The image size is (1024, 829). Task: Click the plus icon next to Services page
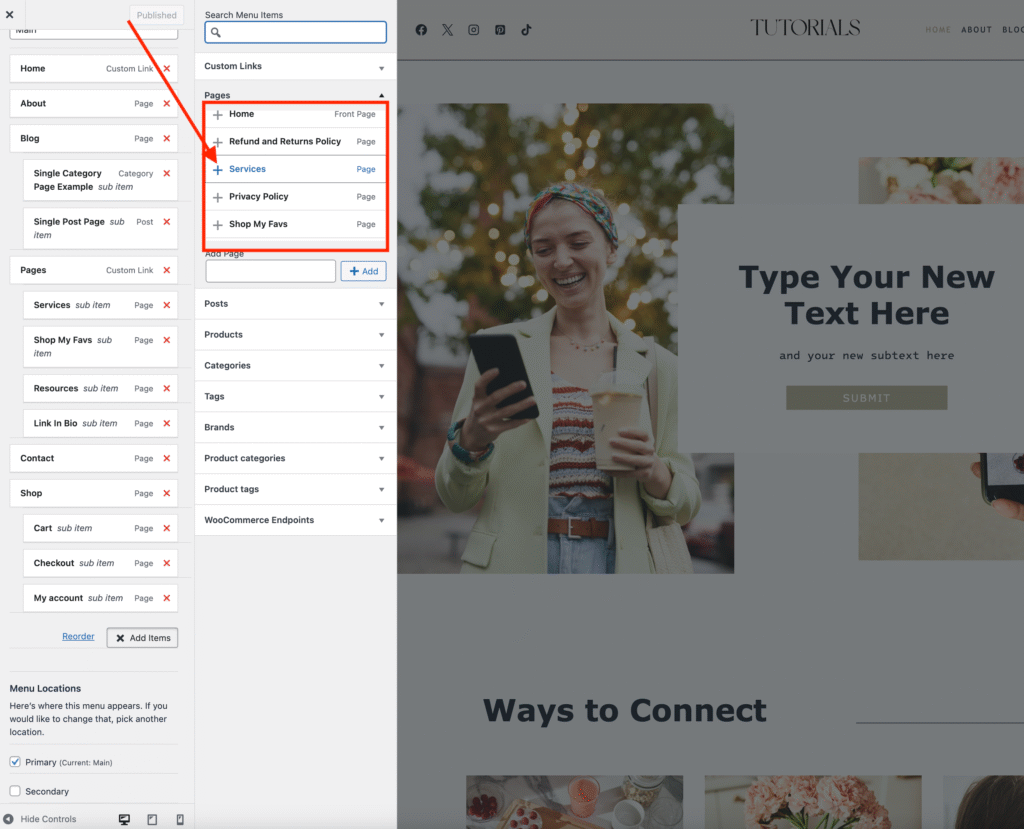coord(218,170)
